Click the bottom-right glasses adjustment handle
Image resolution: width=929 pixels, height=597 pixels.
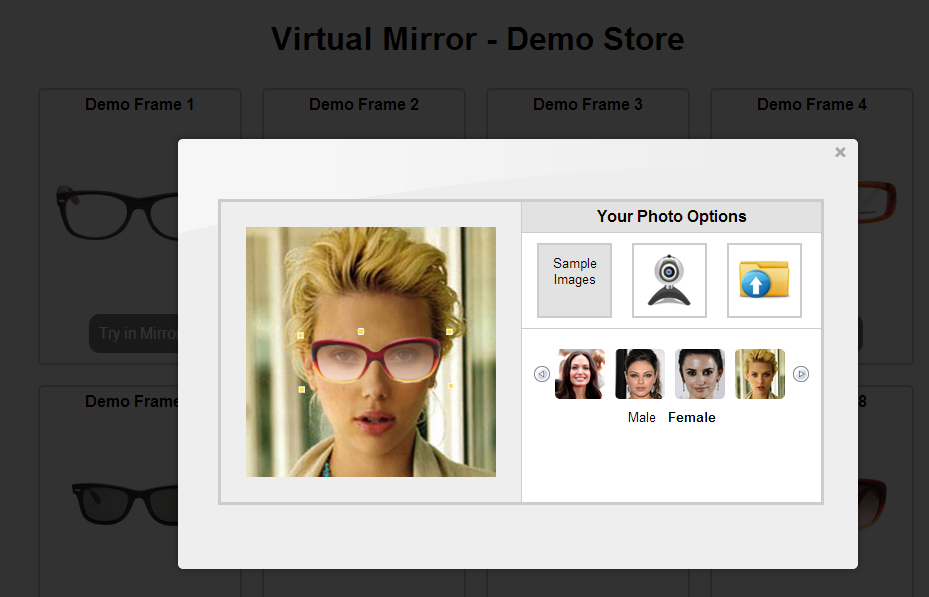coord(451,386)
